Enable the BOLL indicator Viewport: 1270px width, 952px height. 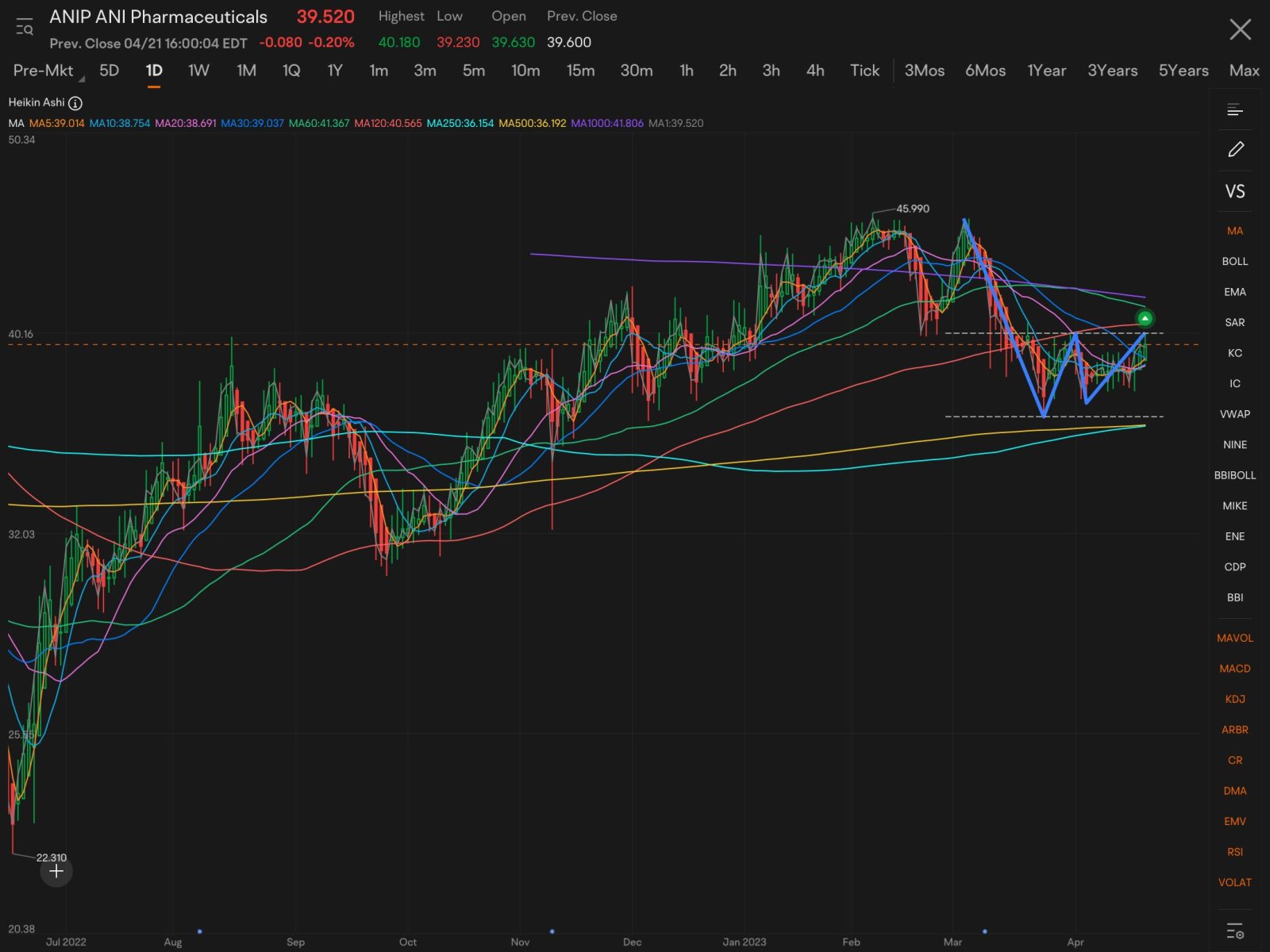click(x=1235, y=261)
